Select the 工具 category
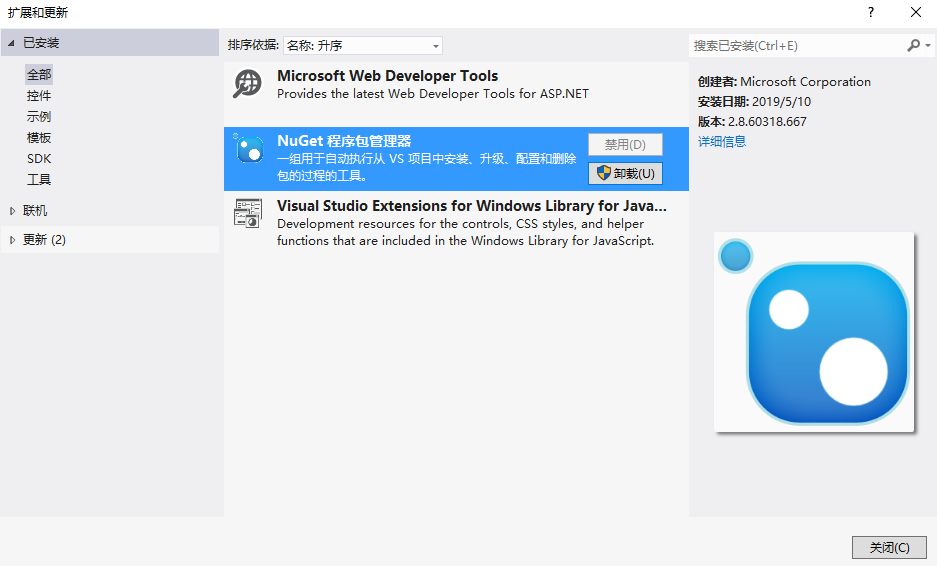Image resolution: width=937 pixels, height=566 pixels. click(39, 179)
